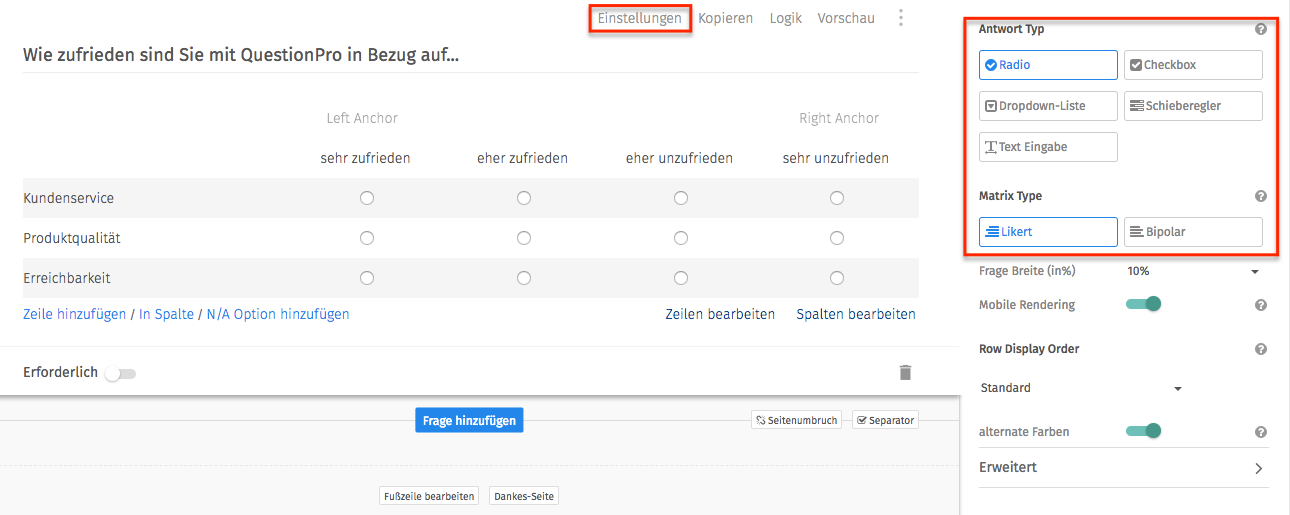Click help icon beside Row Display Order

coord(1261,350)
